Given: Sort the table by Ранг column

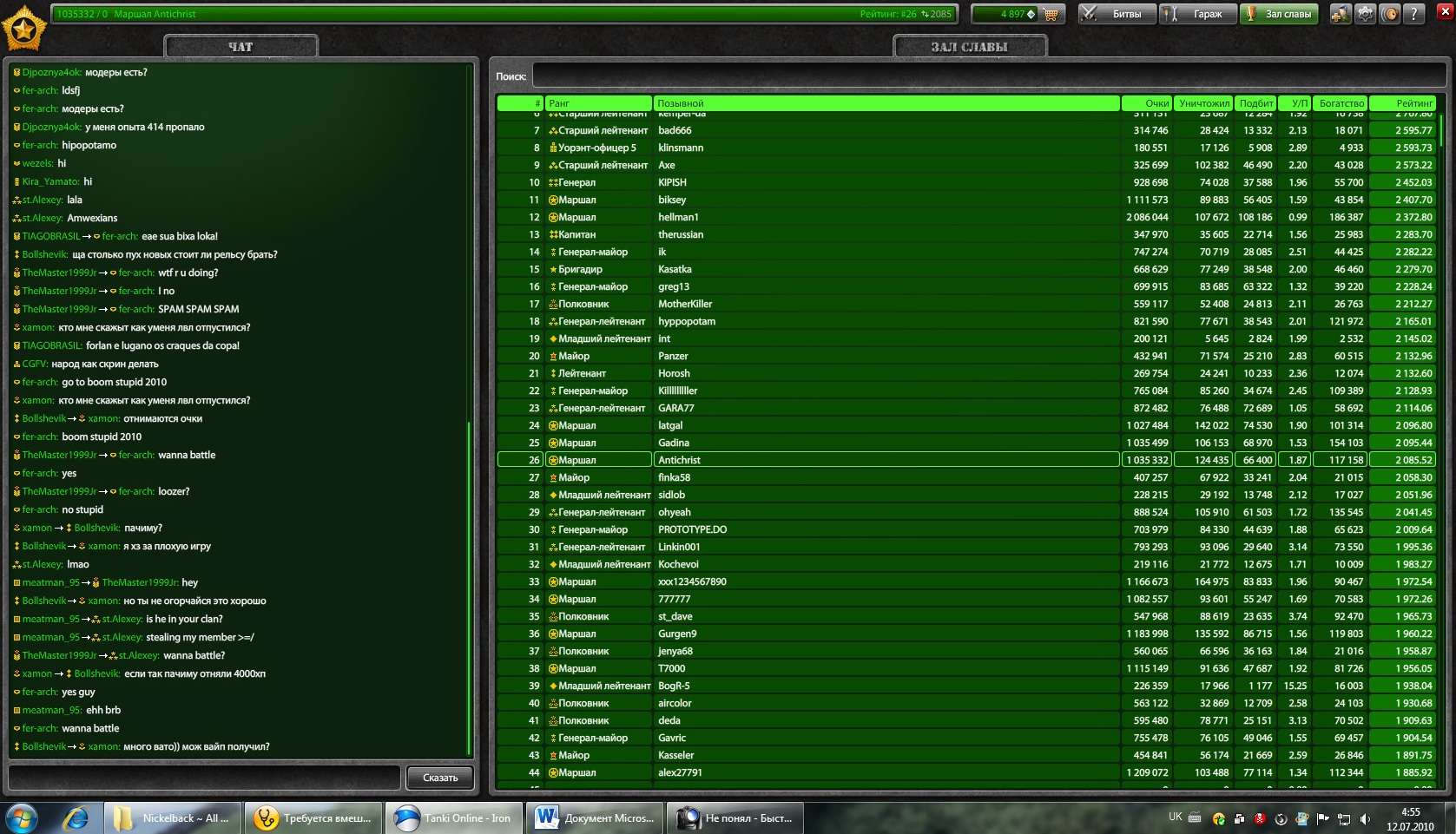Looking at the screenshot, I should click(x=598, y=103).
